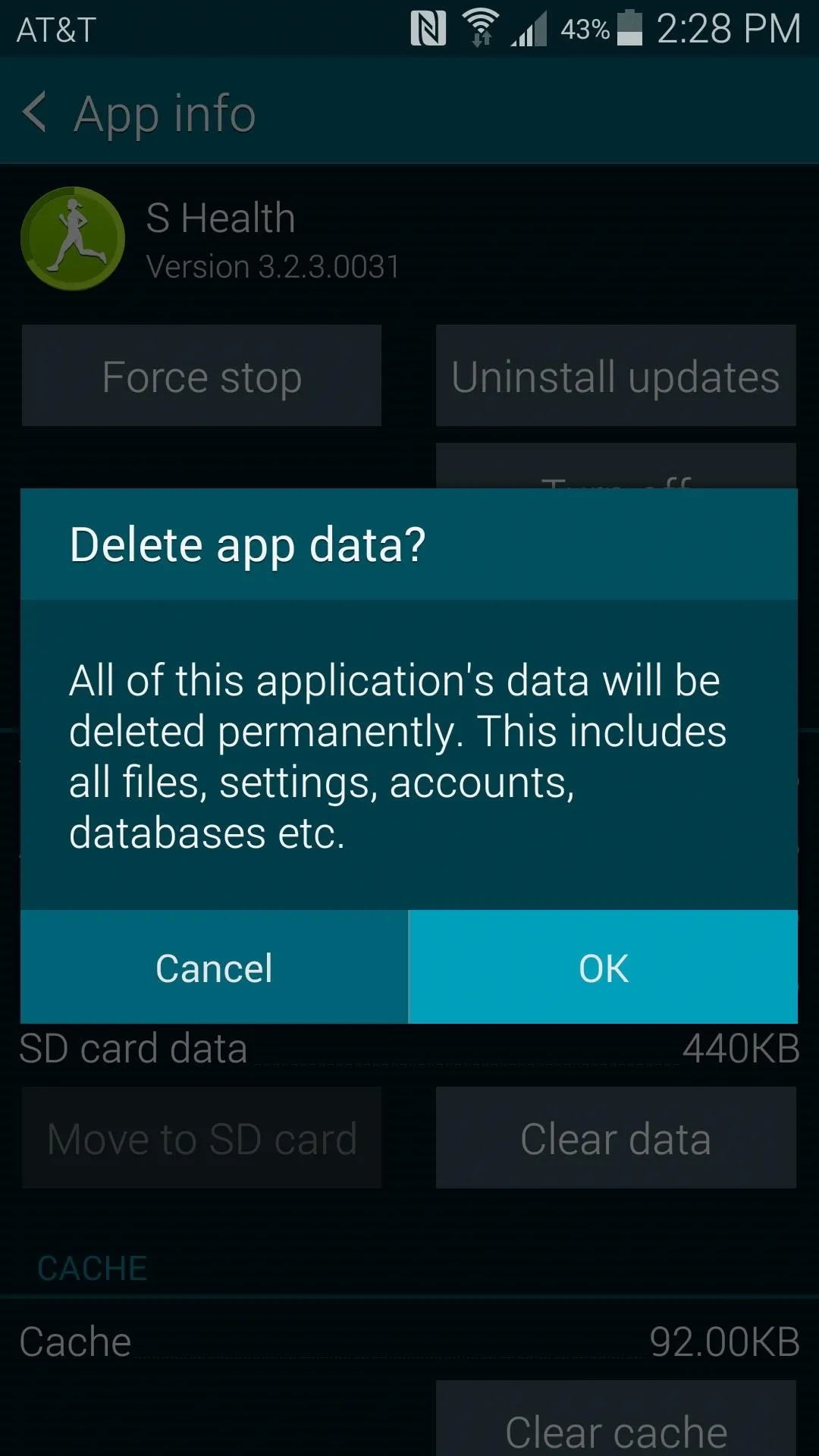Tap the 2:28 PM clock
Viewport: 819px width, 1456px height.
pyautogui.click(x=728, y=29)
